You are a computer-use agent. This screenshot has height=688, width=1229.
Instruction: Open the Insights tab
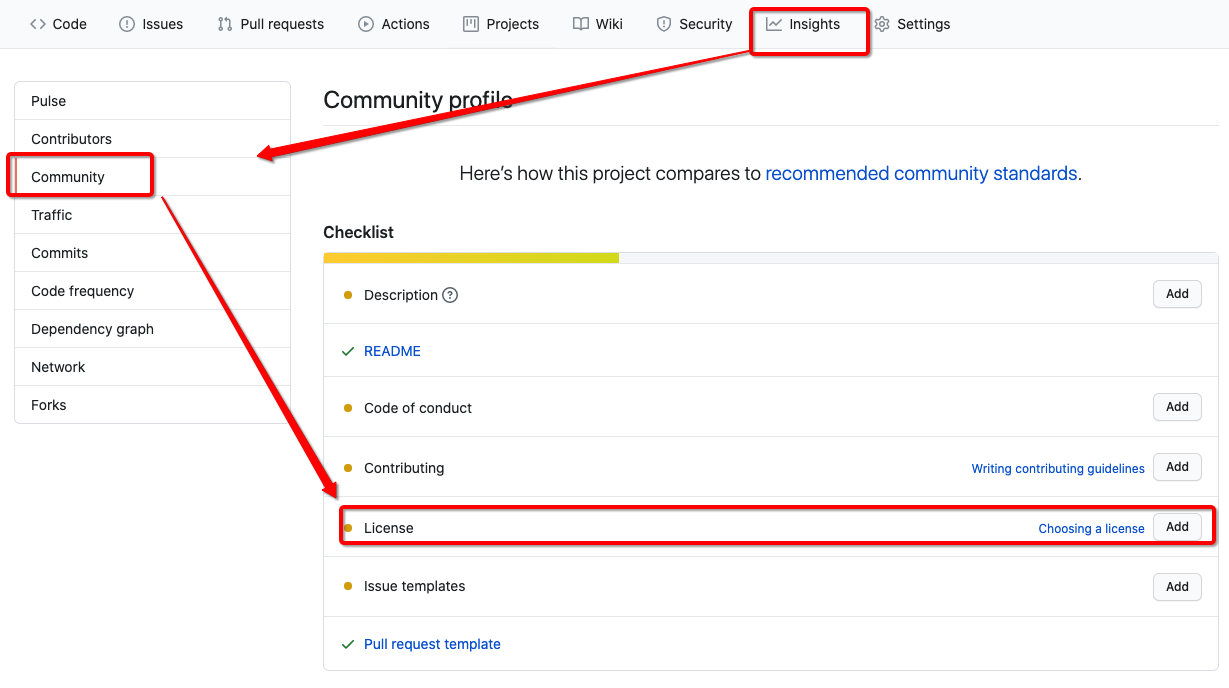804,24
